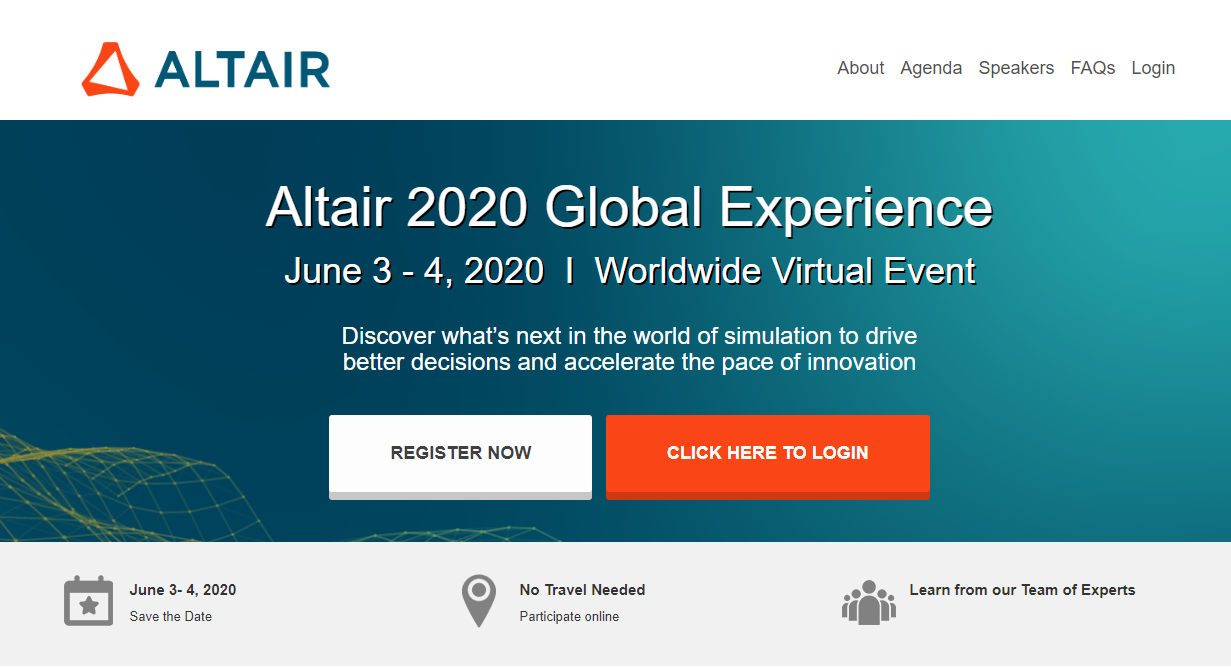Click the orange Altair triangle emblem

(110, 68)
